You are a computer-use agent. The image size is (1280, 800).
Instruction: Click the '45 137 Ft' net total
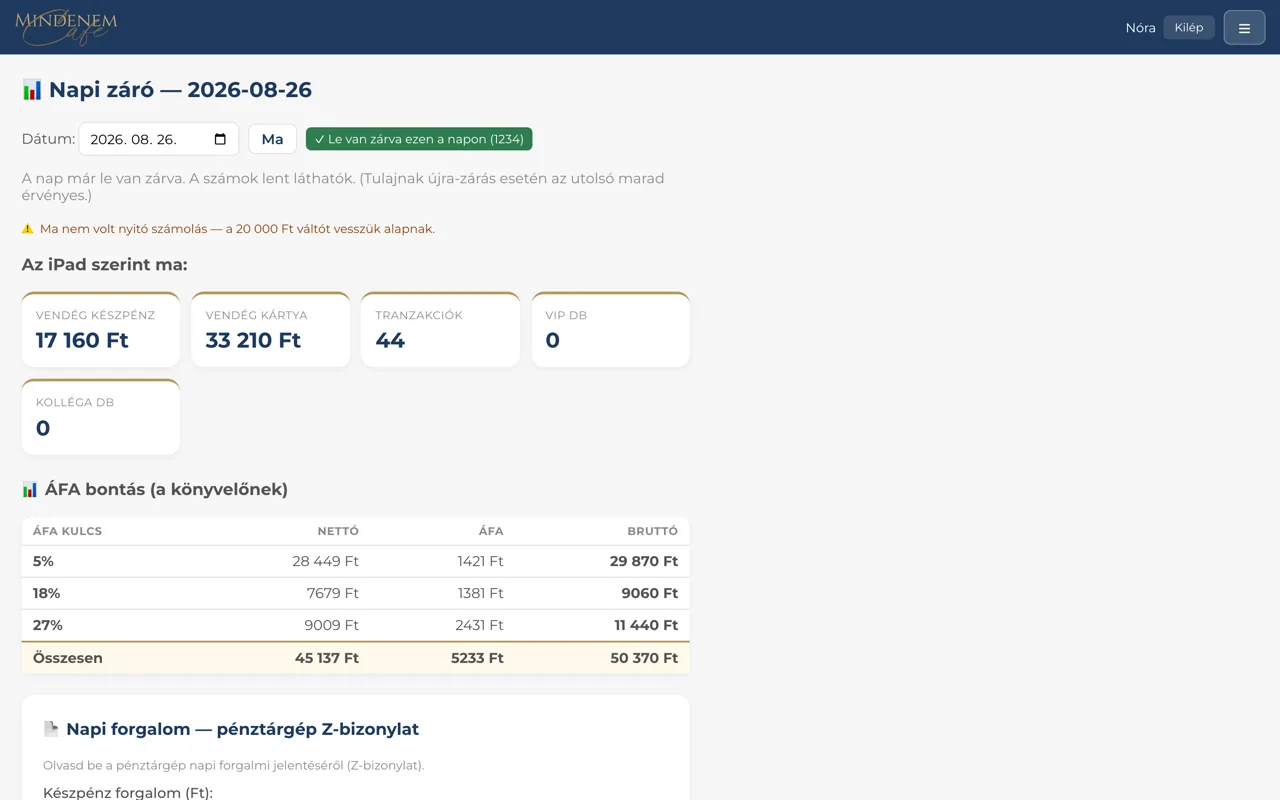tap(327, 658)
